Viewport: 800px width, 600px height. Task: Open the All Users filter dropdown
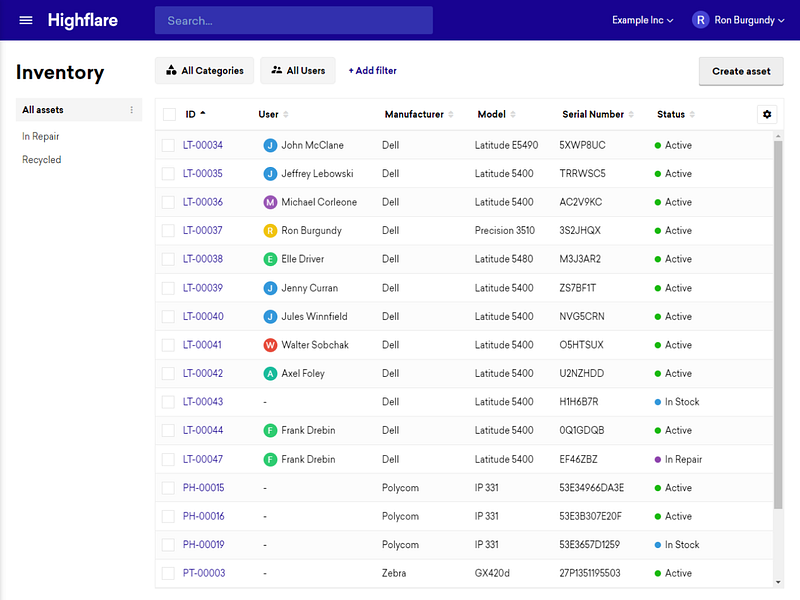coord(298,70)
